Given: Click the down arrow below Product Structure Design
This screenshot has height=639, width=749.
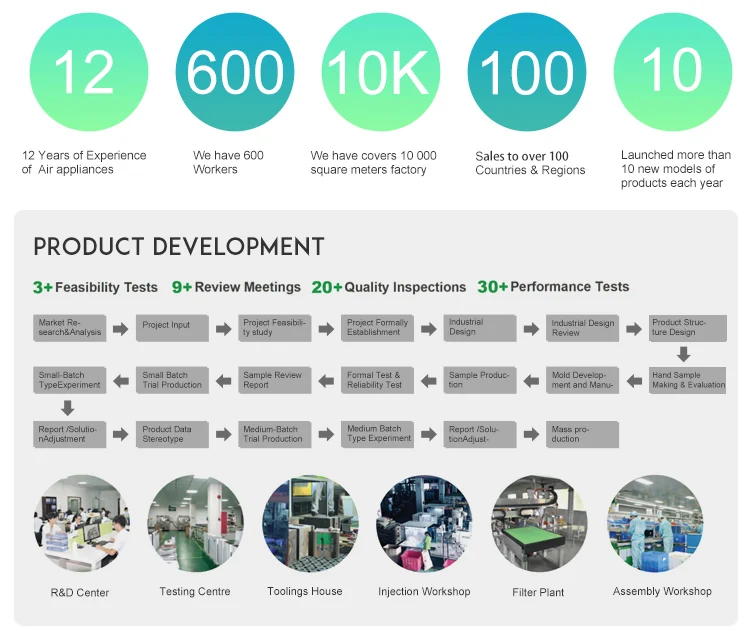Looking at the screenshot, I should 685,354.
